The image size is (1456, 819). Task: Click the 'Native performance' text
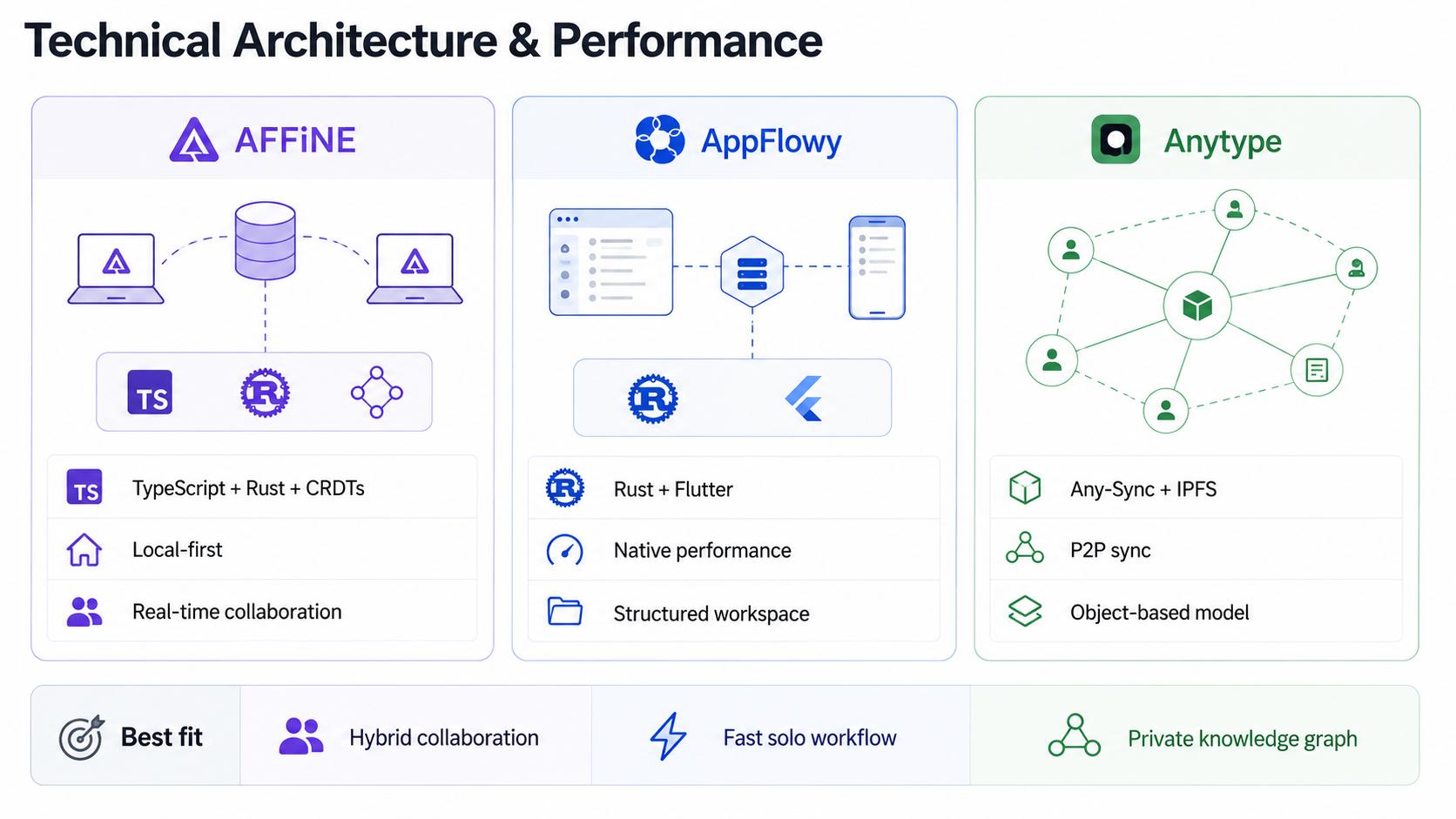(x=703, y=550)
